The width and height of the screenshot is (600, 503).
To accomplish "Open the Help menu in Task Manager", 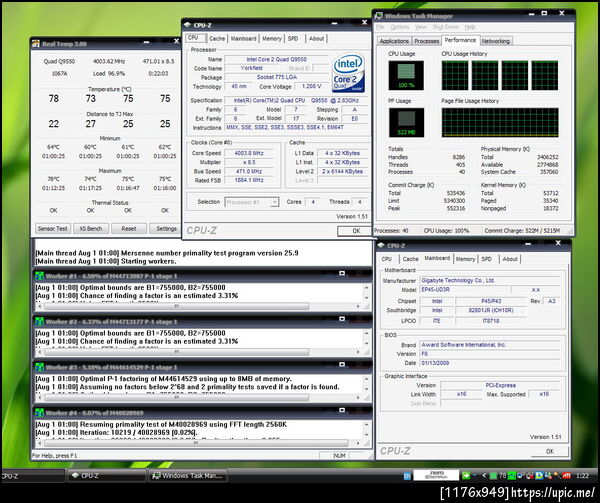I will click(470, 27).
